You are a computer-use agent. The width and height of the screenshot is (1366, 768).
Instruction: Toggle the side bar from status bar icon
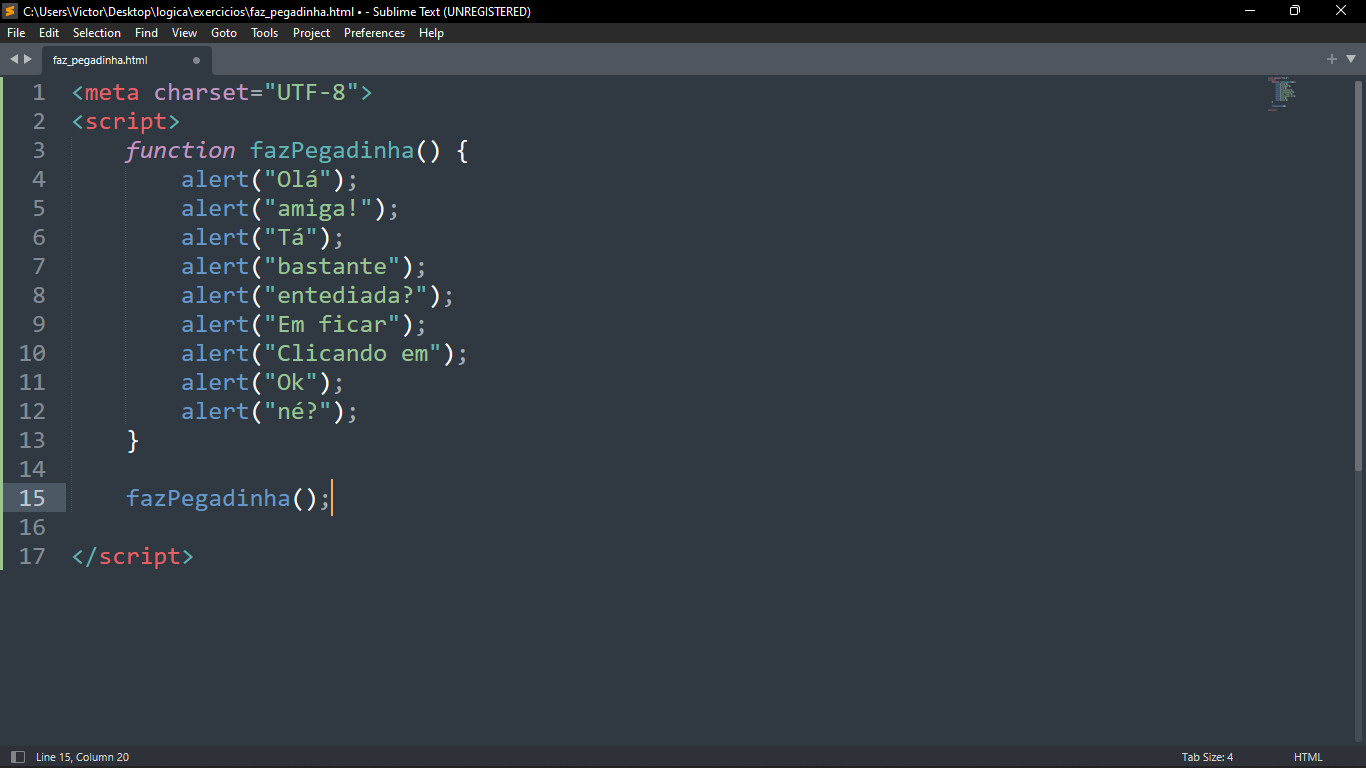17,757
